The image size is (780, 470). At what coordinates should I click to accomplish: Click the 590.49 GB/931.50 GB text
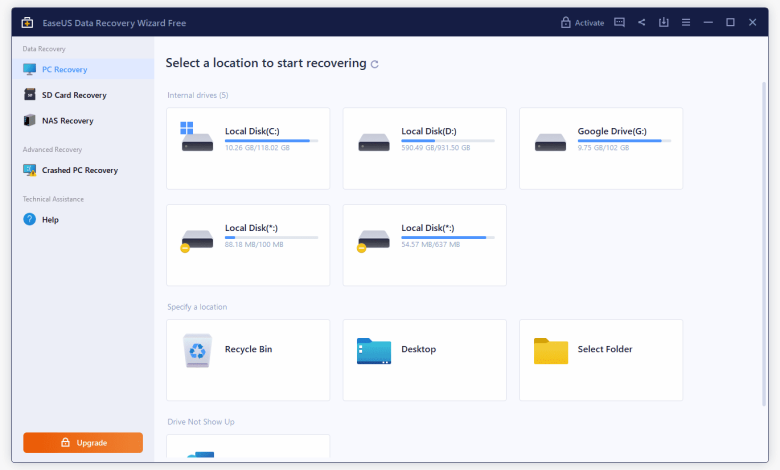(436, 148)
